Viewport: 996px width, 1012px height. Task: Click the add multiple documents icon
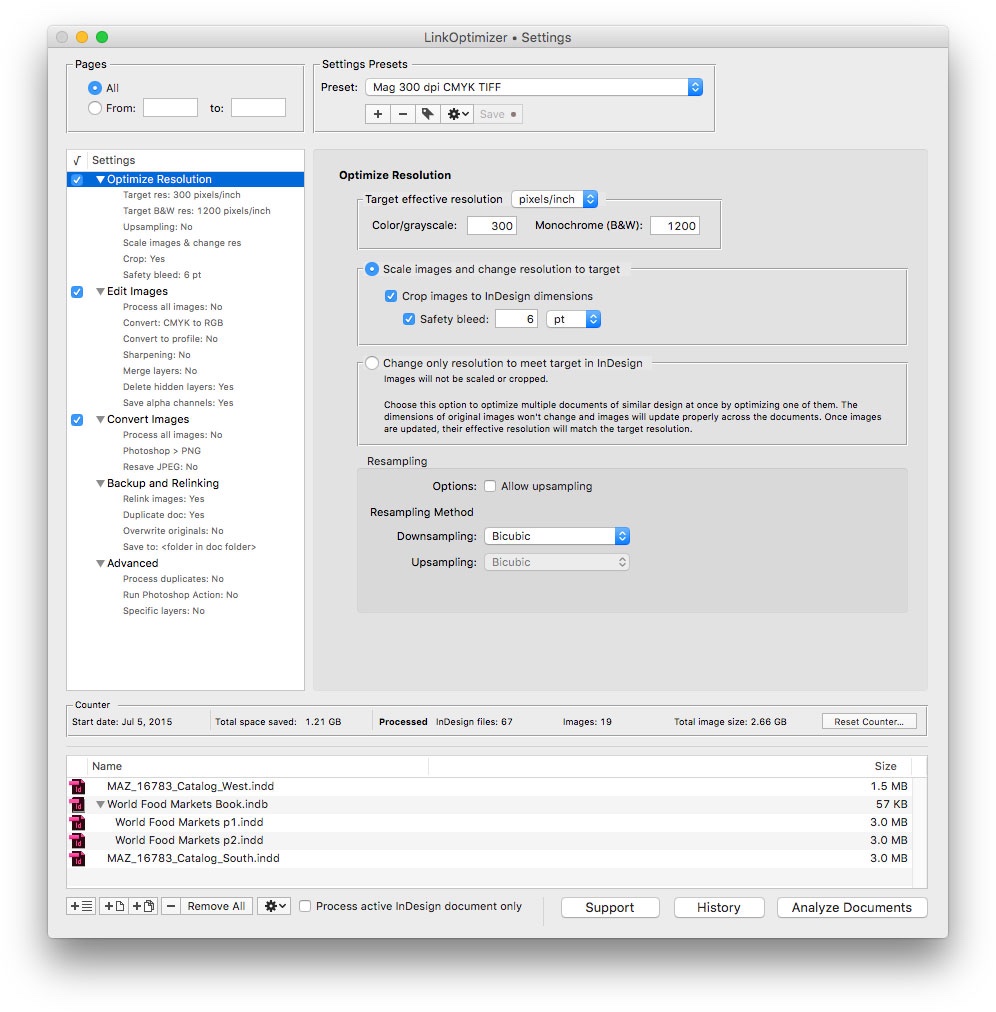(x=143, y=906)
